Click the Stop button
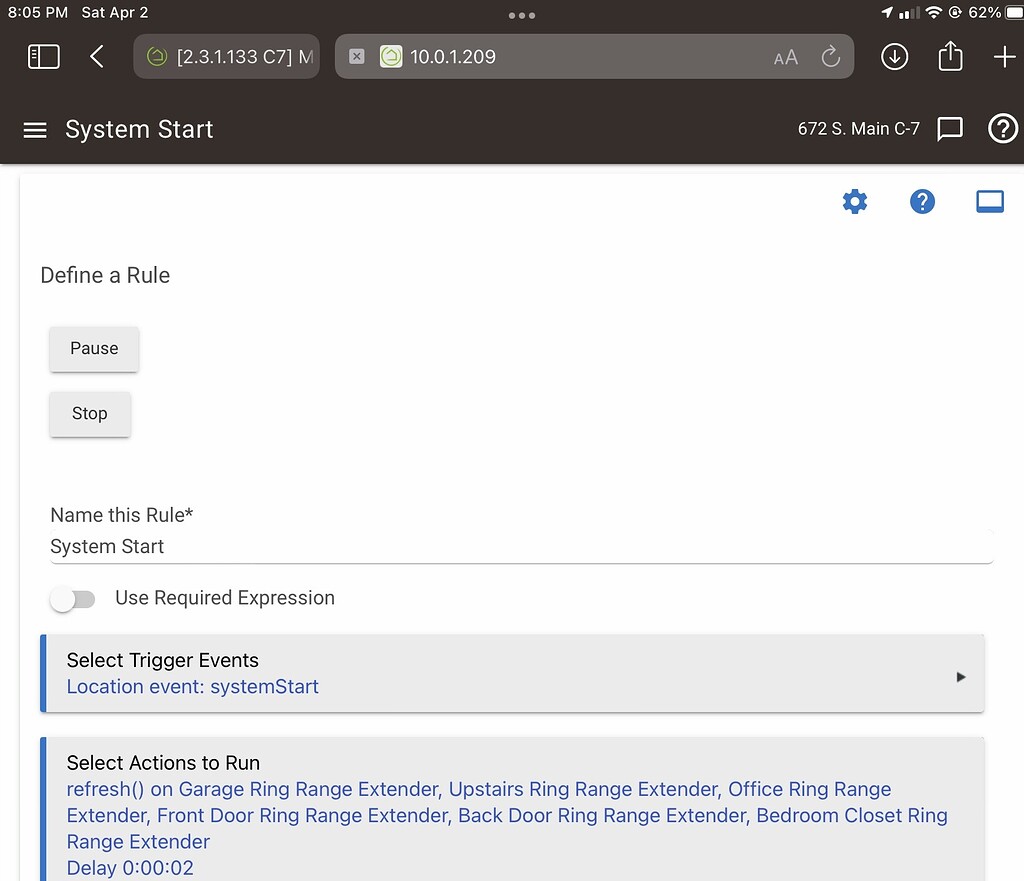 pyautogui.click(x=89, y=413)
